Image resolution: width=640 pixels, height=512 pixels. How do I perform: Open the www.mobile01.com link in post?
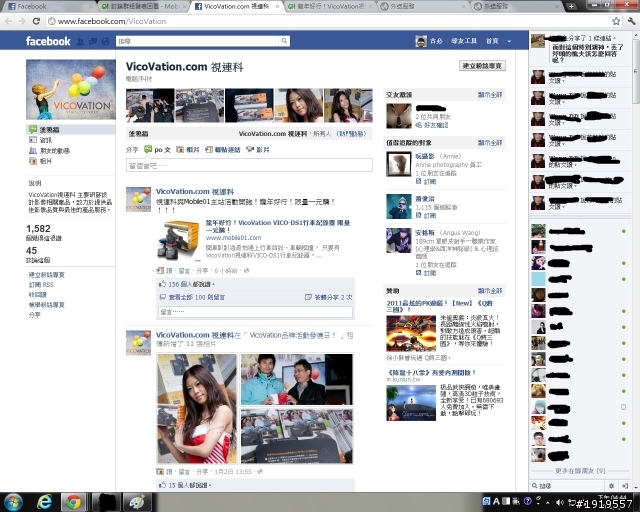pyautogui.click(x=233, y=238)
